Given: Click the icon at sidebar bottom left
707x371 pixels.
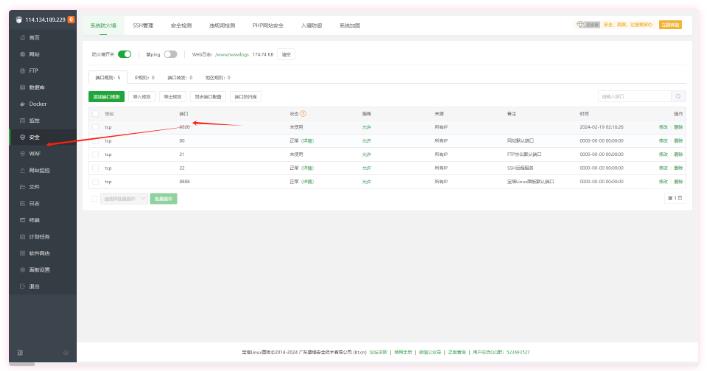Looking at the screenshot, I should click(20, 353).
